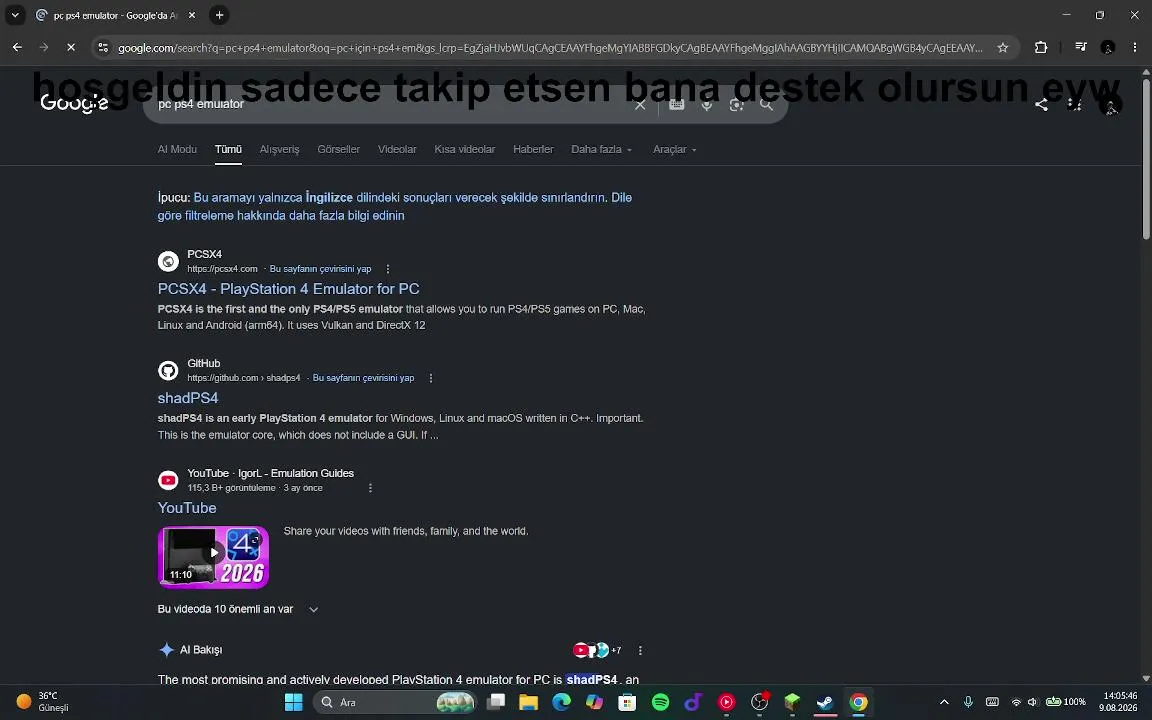Translate the GitHub page via Bu sayfanın çevirisini yap
Viewport: 1152px width, 720px height.
point(363,378)
